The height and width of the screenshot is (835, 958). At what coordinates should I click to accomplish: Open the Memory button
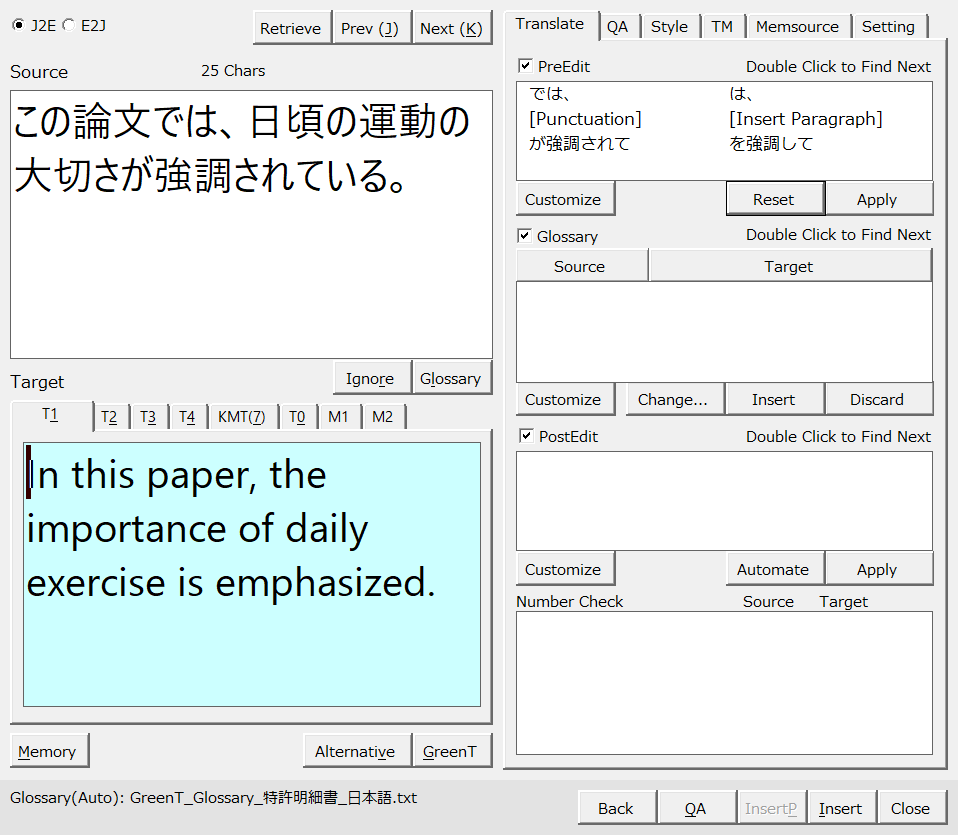(x=47, y=751)
